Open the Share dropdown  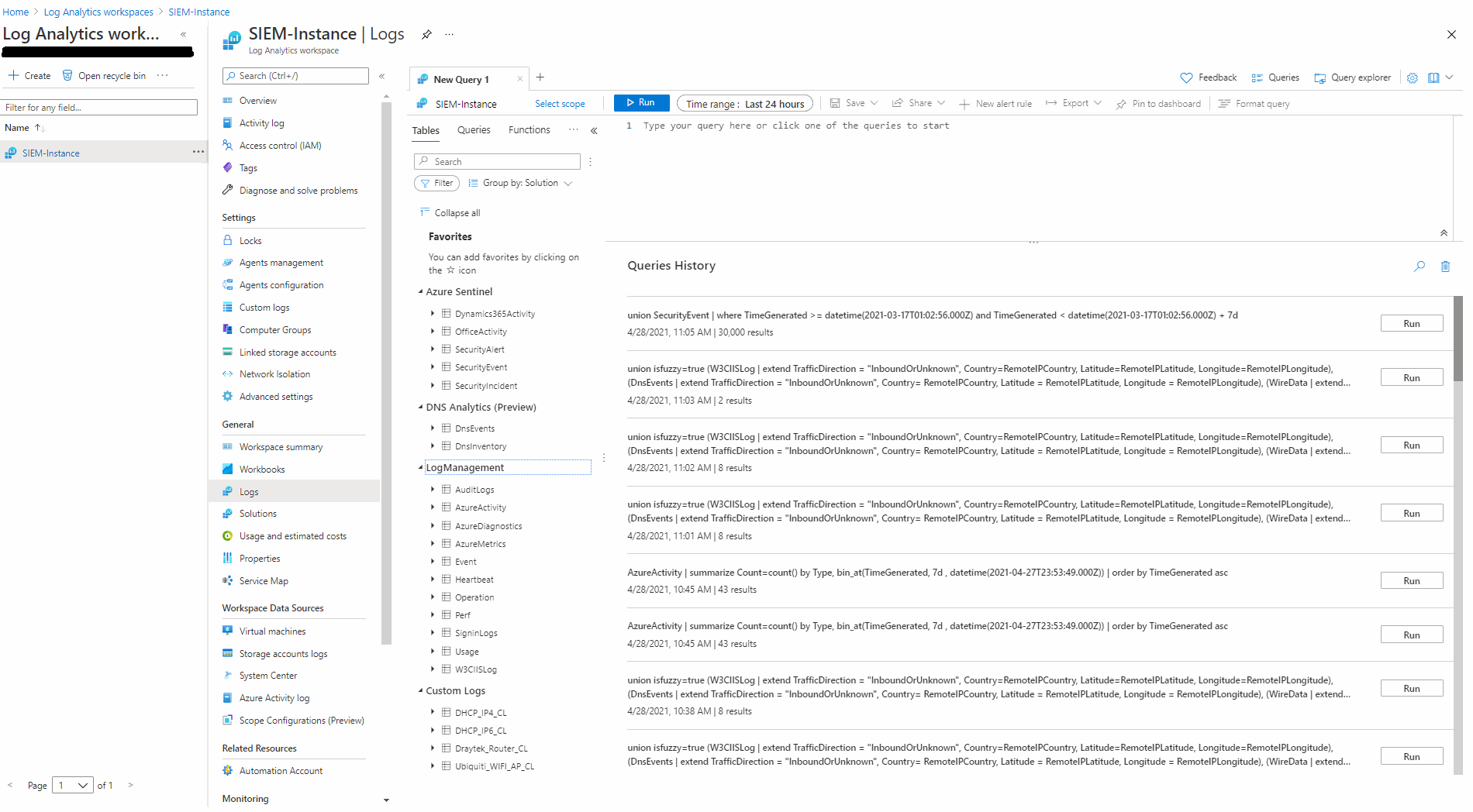[919, 103]
